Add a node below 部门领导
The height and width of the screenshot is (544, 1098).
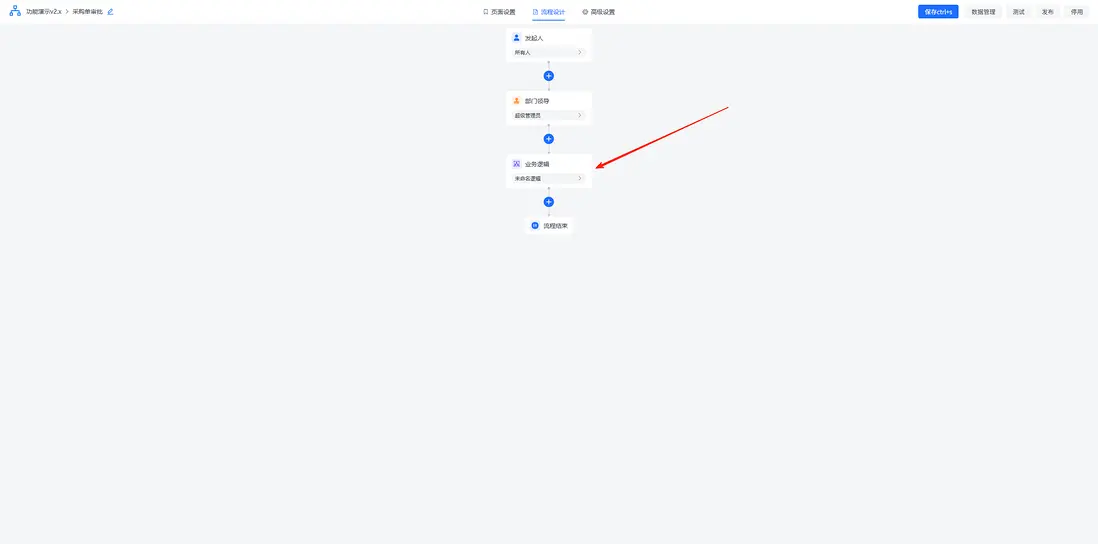tap(549, 139)
